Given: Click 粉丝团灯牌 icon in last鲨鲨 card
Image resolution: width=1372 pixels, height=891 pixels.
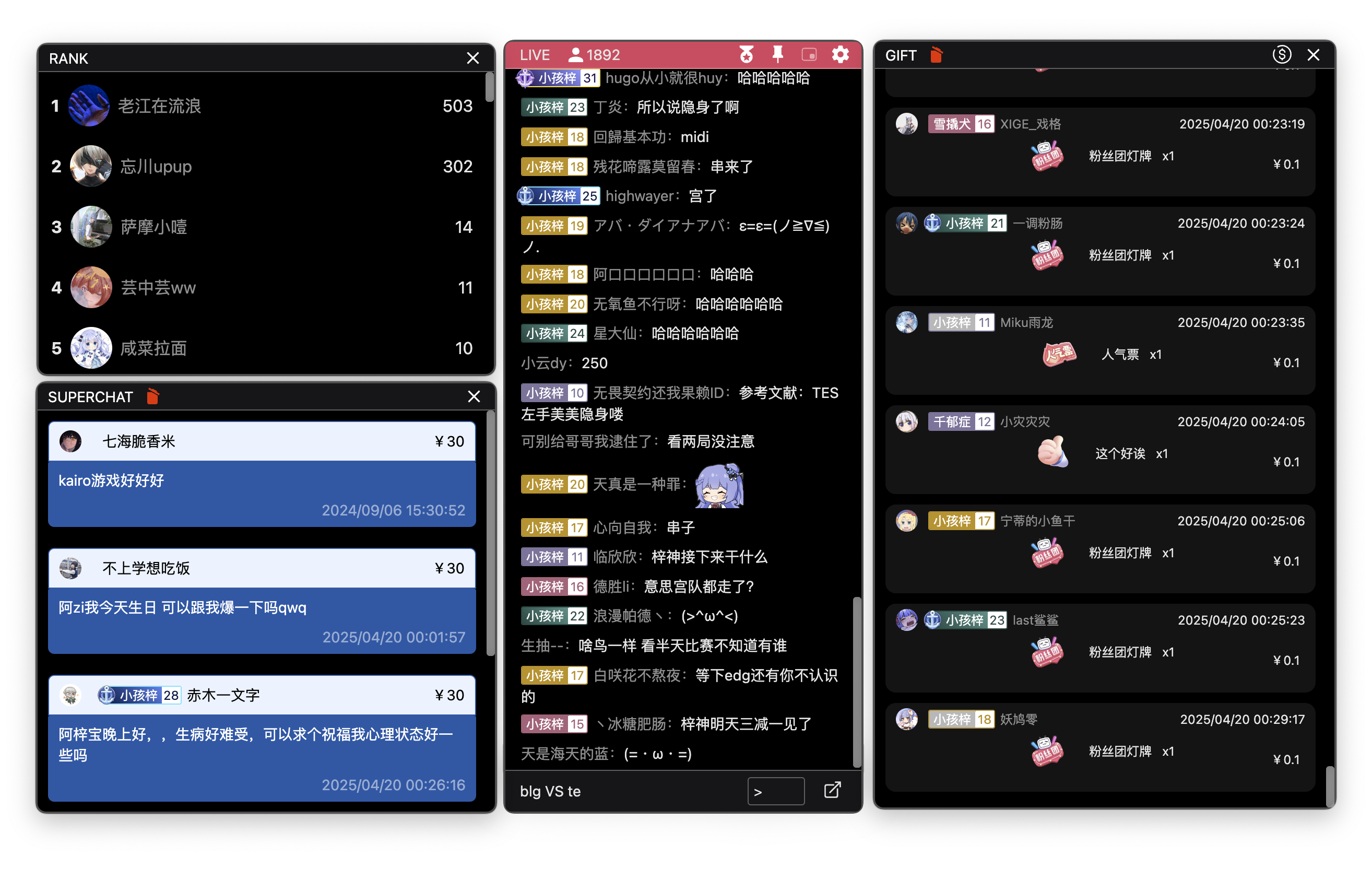Looking at the screenshot, I should click(x=1047, y=652).
